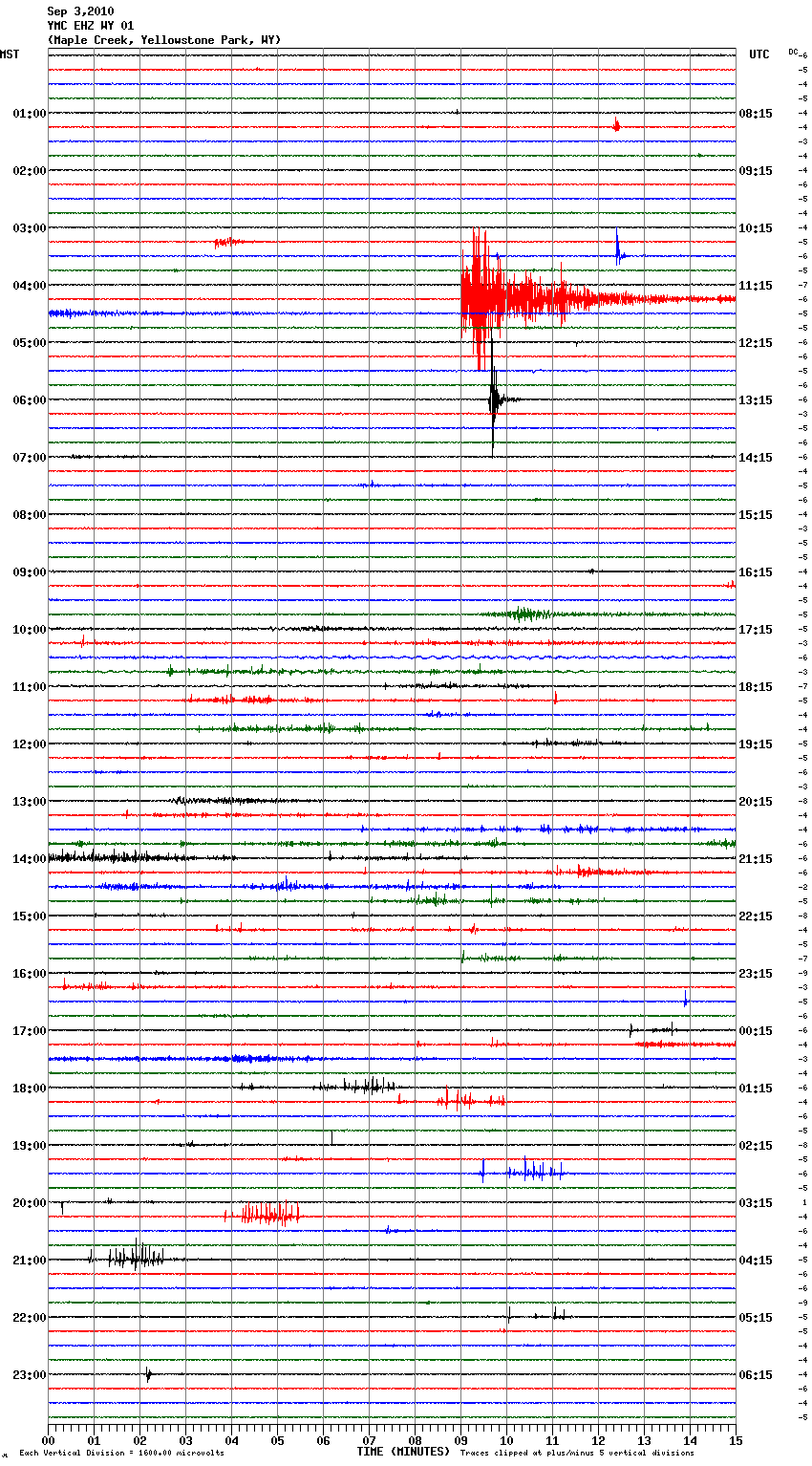The image size is (812, 1466).
Task: Click minute tick label 00 on bottom axis
Action: [49, 1440]
